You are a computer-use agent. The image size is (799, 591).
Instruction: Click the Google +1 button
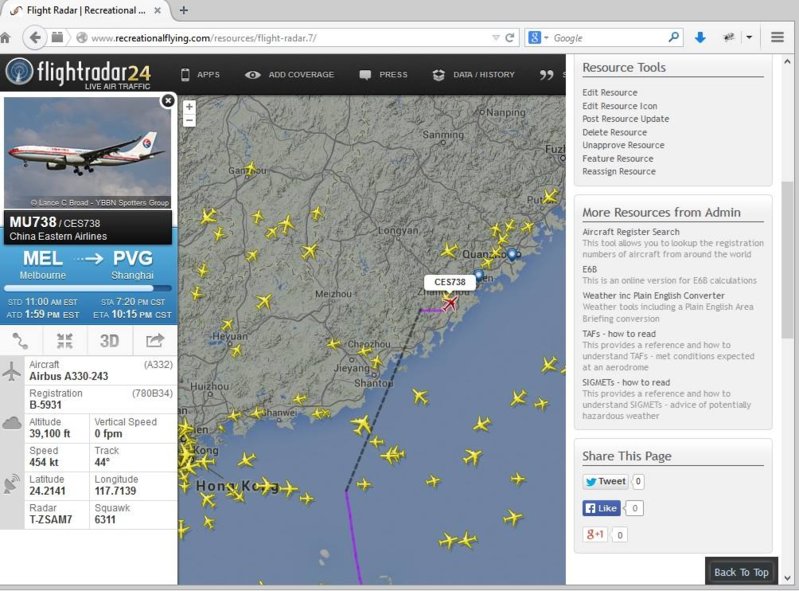(595, 534)
